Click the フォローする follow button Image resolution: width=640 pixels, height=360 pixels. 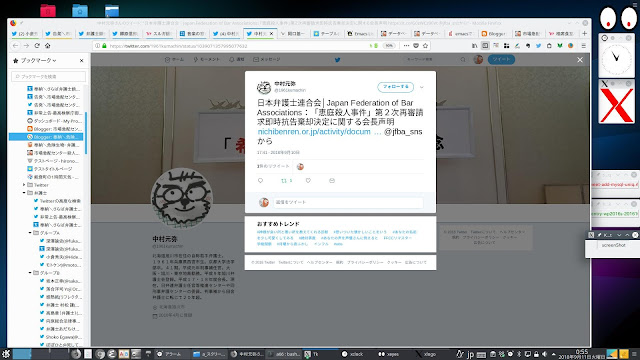point(395,87)
